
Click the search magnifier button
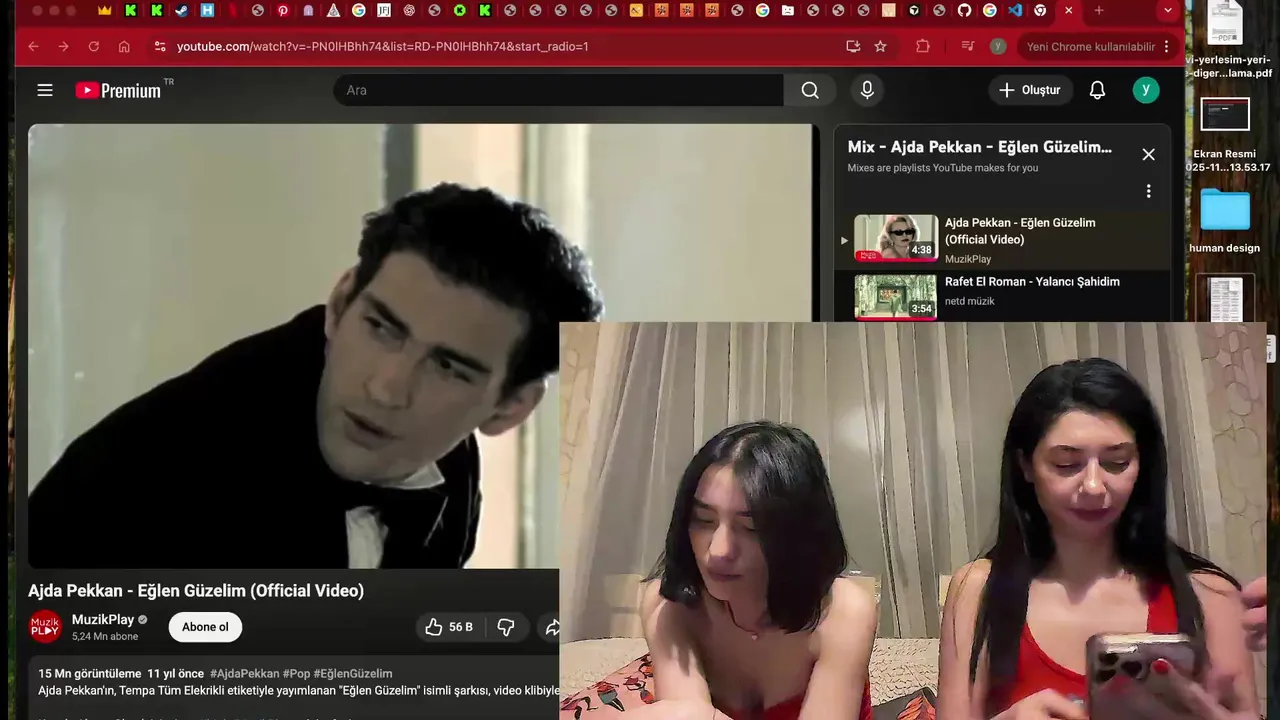(810, 90)
